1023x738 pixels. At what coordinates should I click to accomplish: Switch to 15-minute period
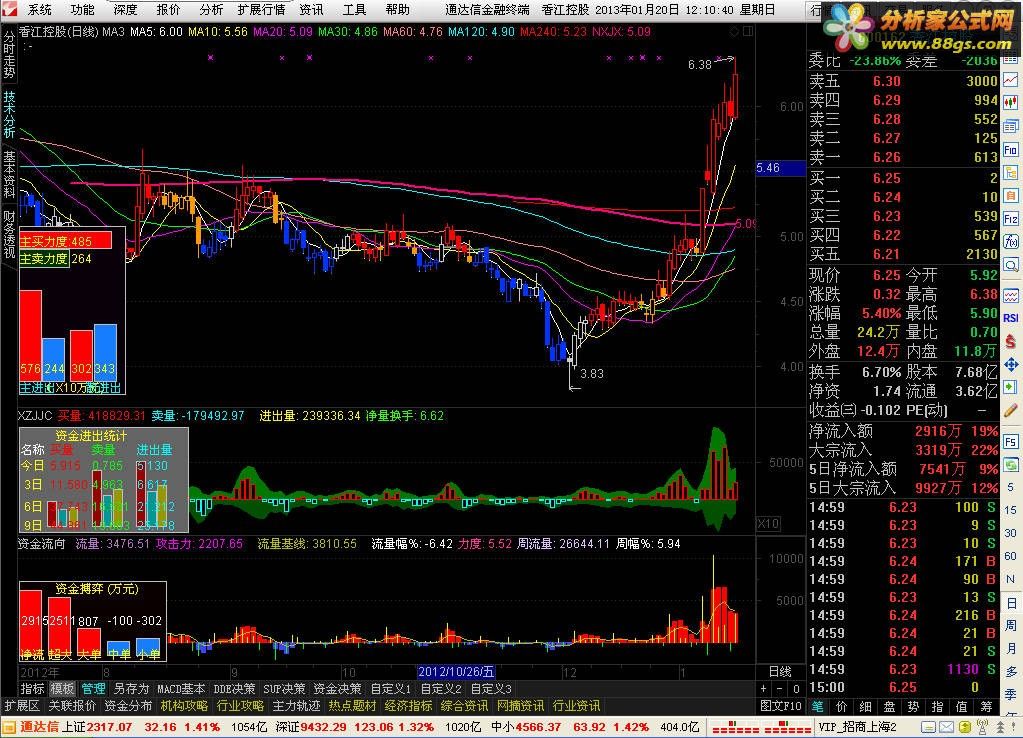pyautogui.click(x=1011, y=510)
